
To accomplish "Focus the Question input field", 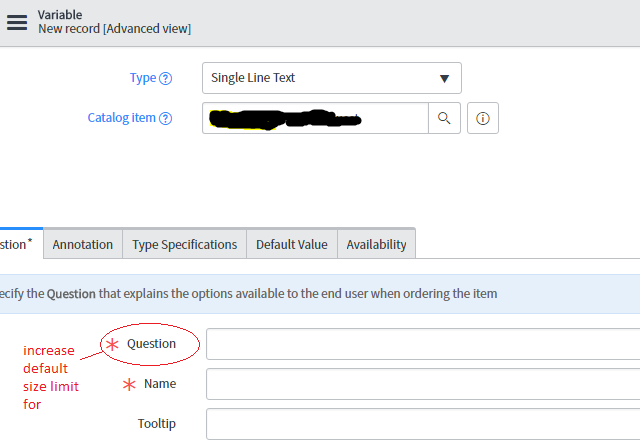I will [423, 344].
